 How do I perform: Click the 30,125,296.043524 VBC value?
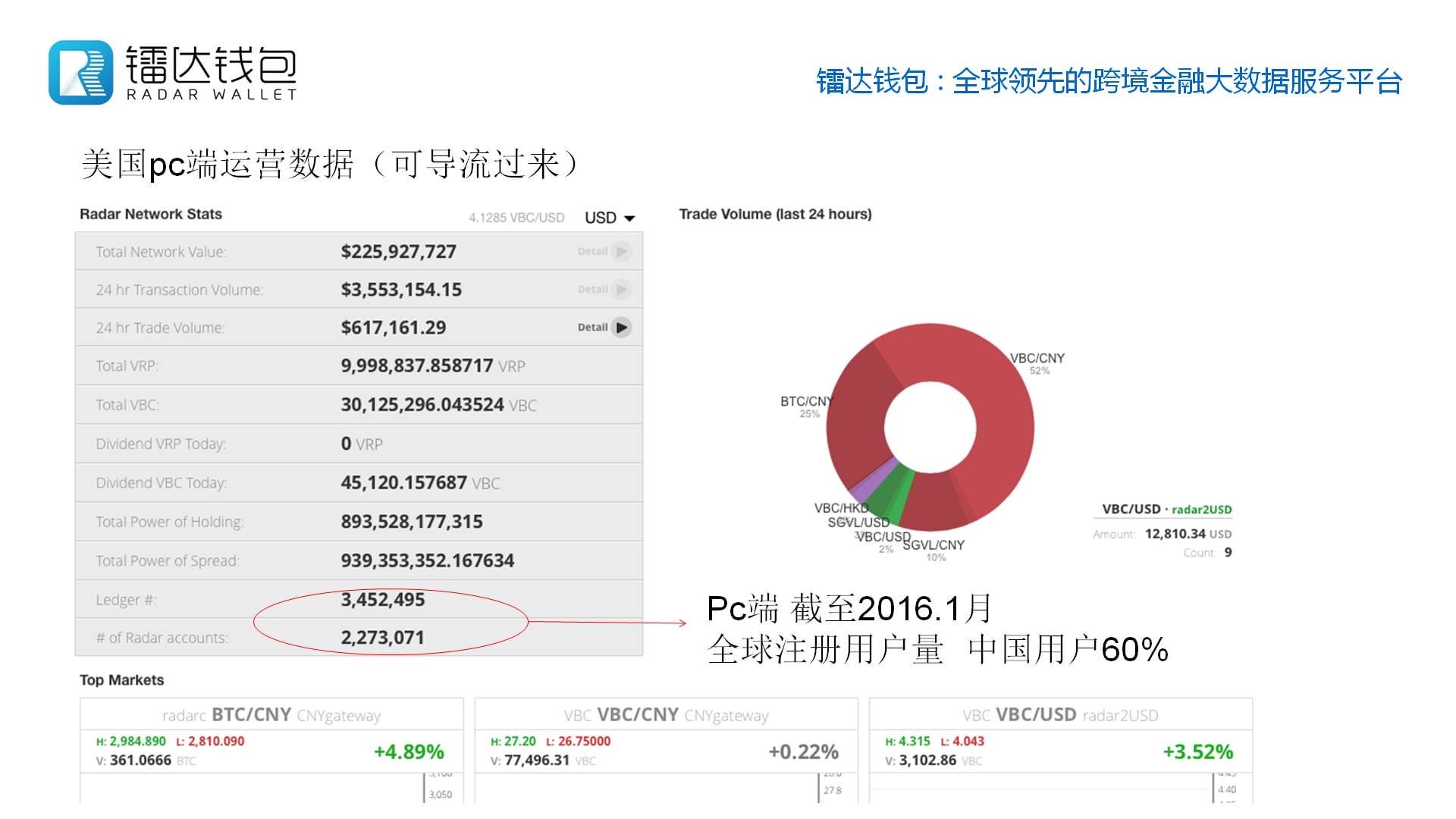[x=438, y=405]
